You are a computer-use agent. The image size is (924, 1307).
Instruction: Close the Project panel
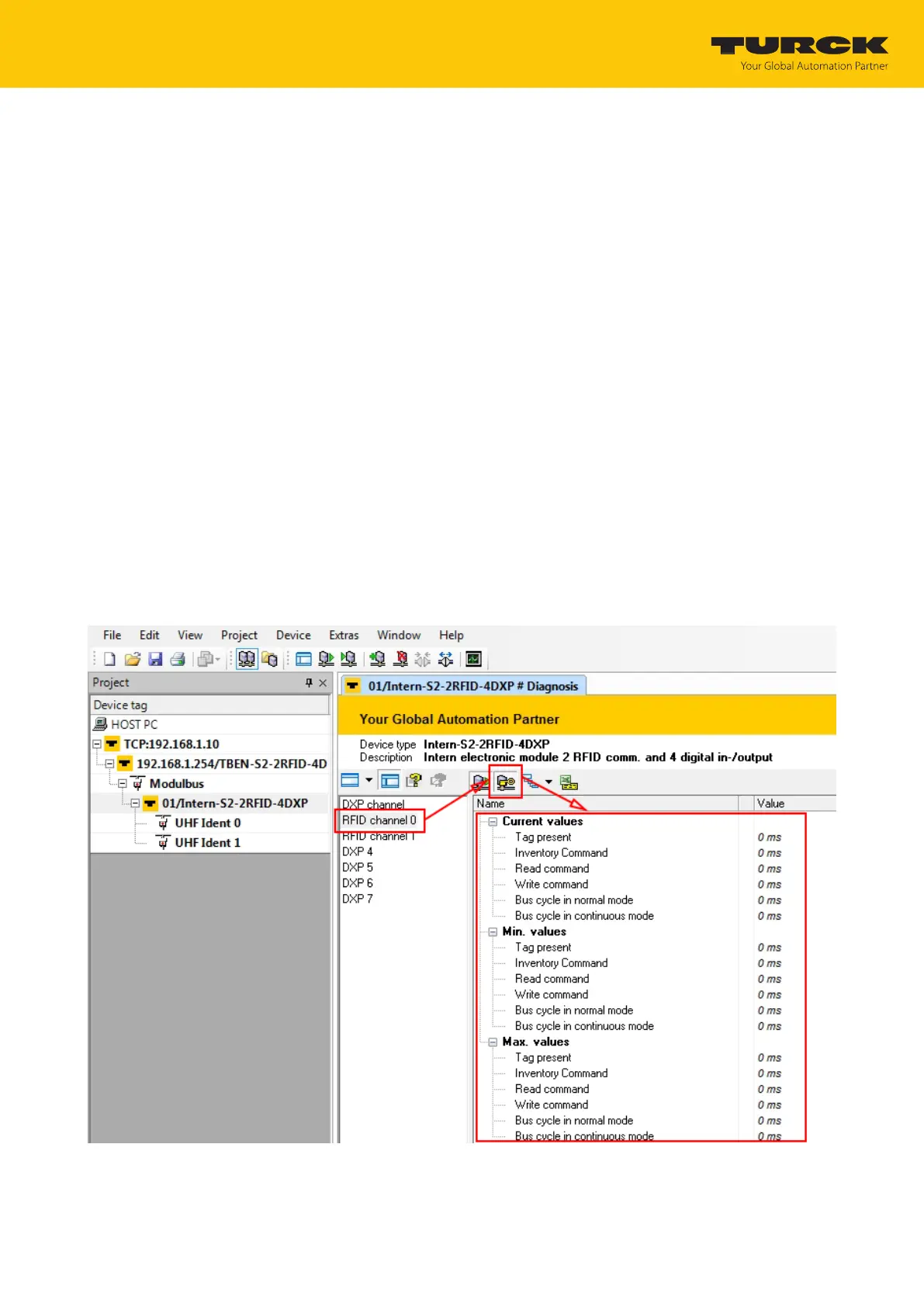(x=323, y=683)
